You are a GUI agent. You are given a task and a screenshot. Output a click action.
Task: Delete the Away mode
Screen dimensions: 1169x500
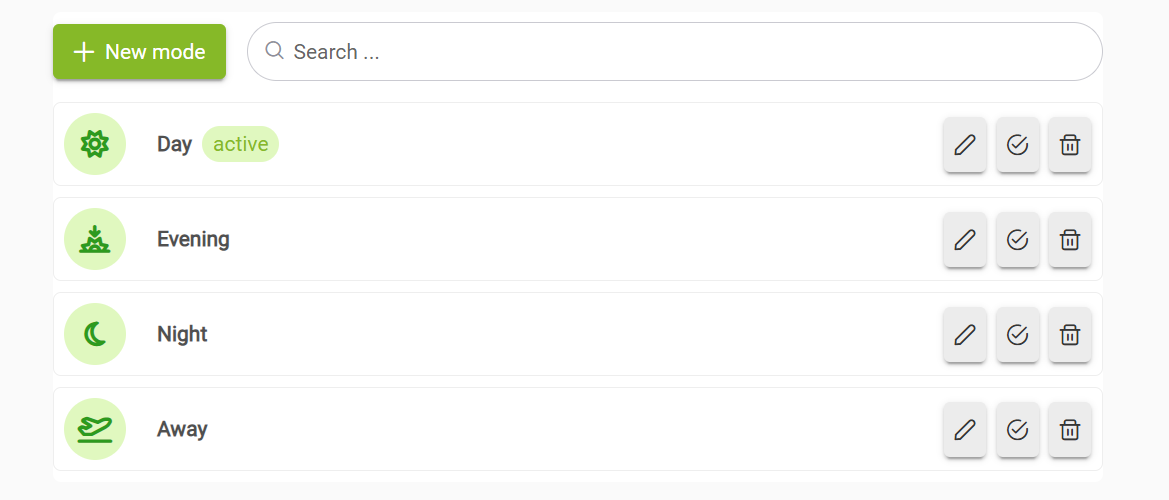coord(1069,430)
